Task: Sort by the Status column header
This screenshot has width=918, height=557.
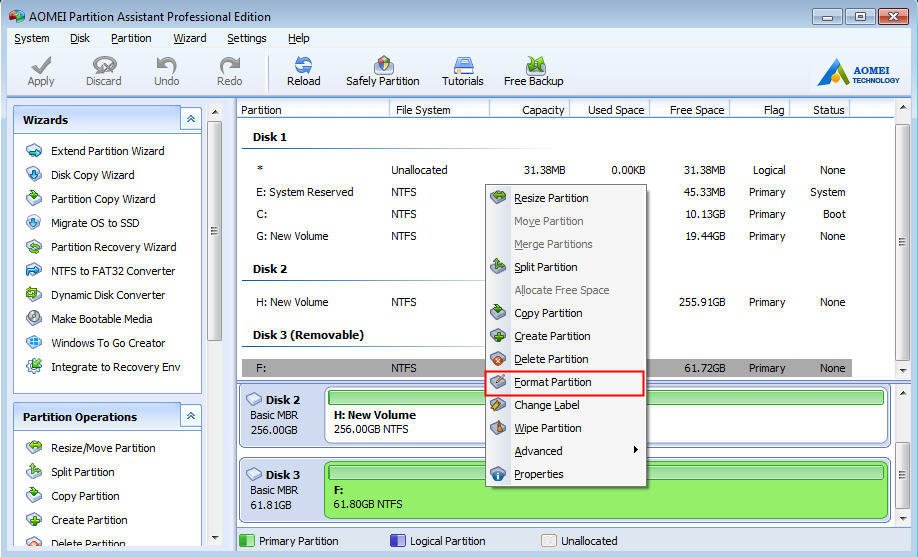Action: click(820, 110)
